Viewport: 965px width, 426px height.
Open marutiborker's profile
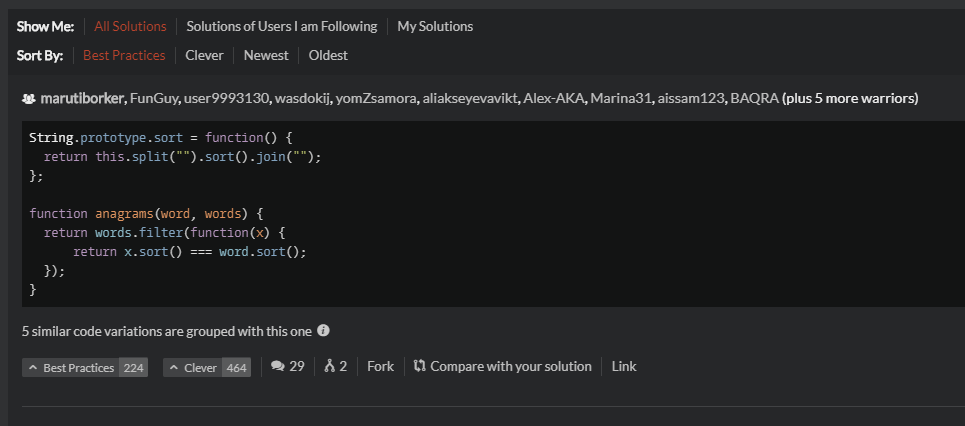click(x=82, y=98)
